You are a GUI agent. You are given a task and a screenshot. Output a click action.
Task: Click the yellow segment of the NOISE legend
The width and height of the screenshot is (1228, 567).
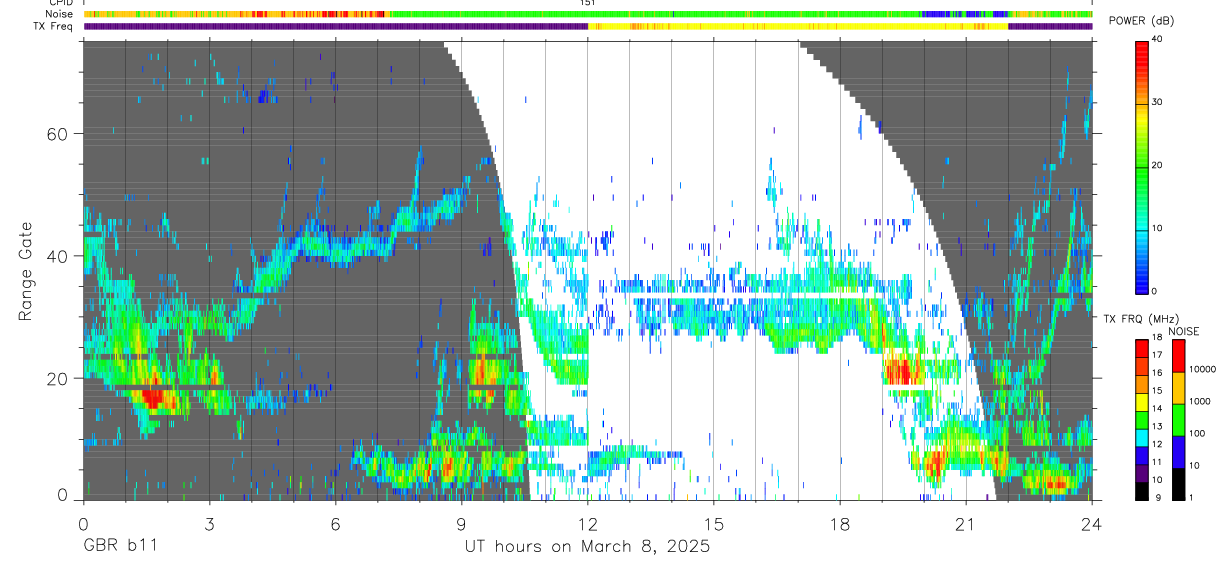coord(1178,387)
